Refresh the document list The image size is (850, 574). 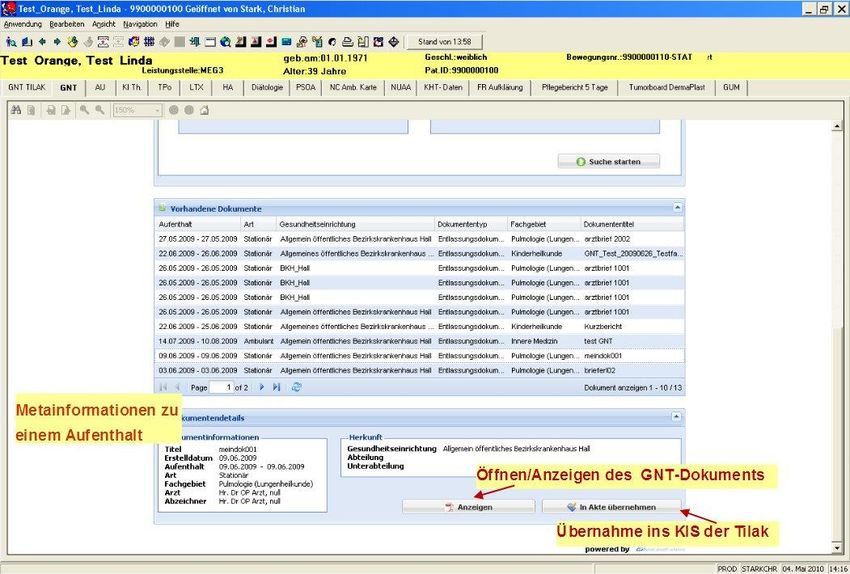coord(296,388)
